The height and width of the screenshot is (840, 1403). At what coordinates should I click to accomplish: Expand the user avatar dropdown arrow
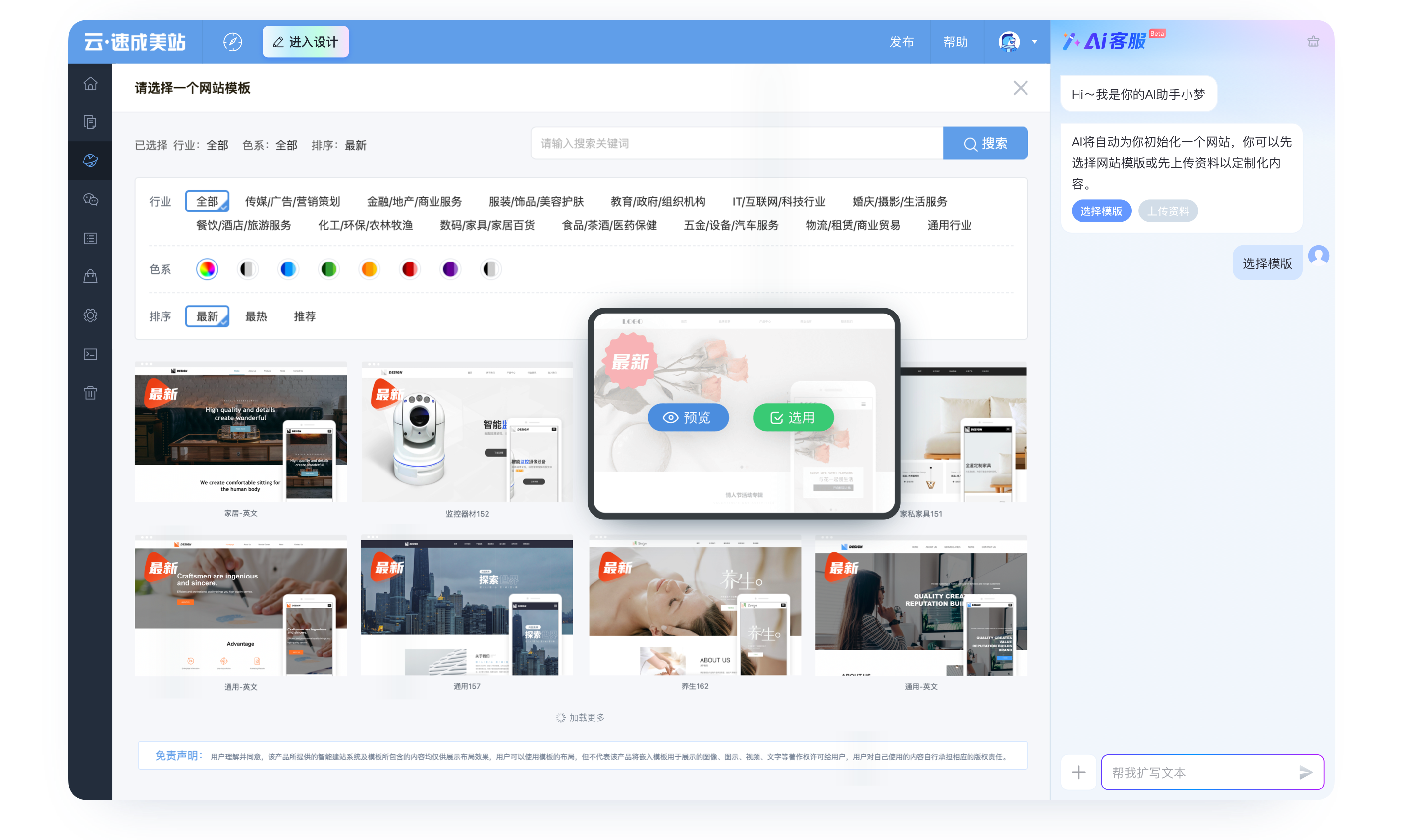point(1035,42)
